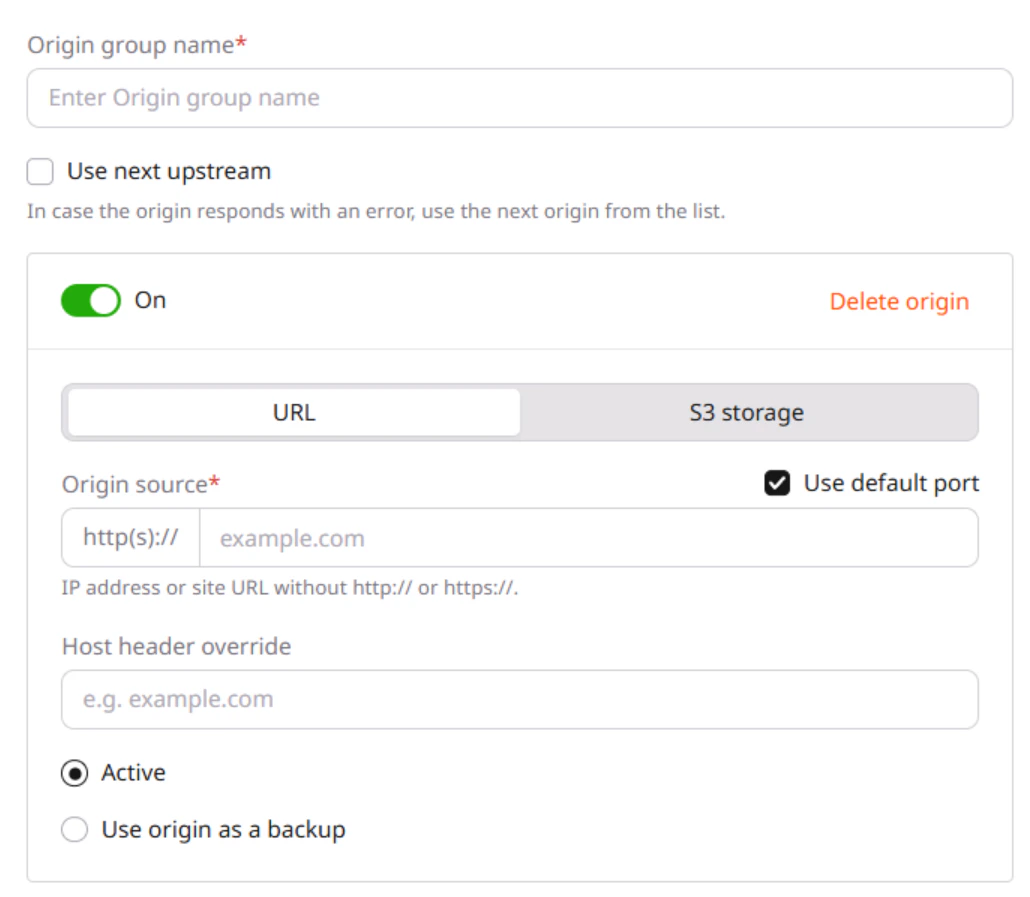Choose "Use origin as a backup"

point(73,829)
